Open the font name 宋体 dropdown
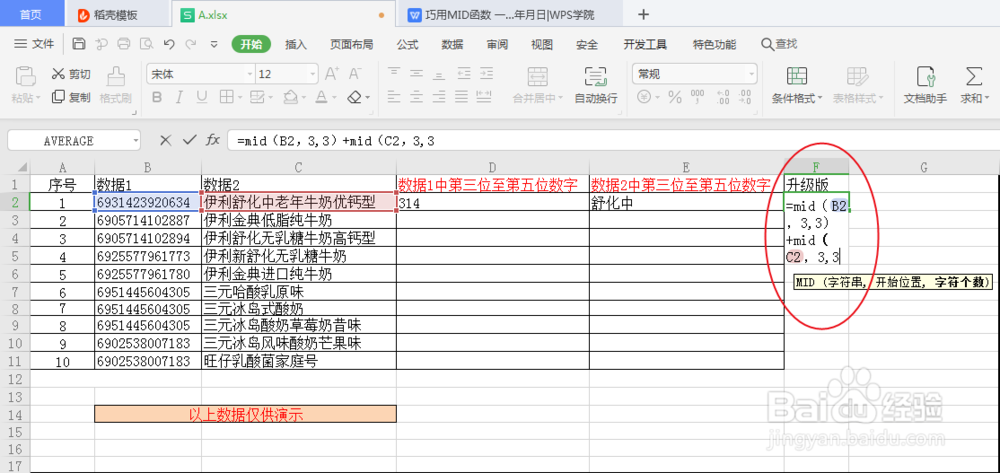Viewport: 1000px width, 473px height. click(249, 75)
